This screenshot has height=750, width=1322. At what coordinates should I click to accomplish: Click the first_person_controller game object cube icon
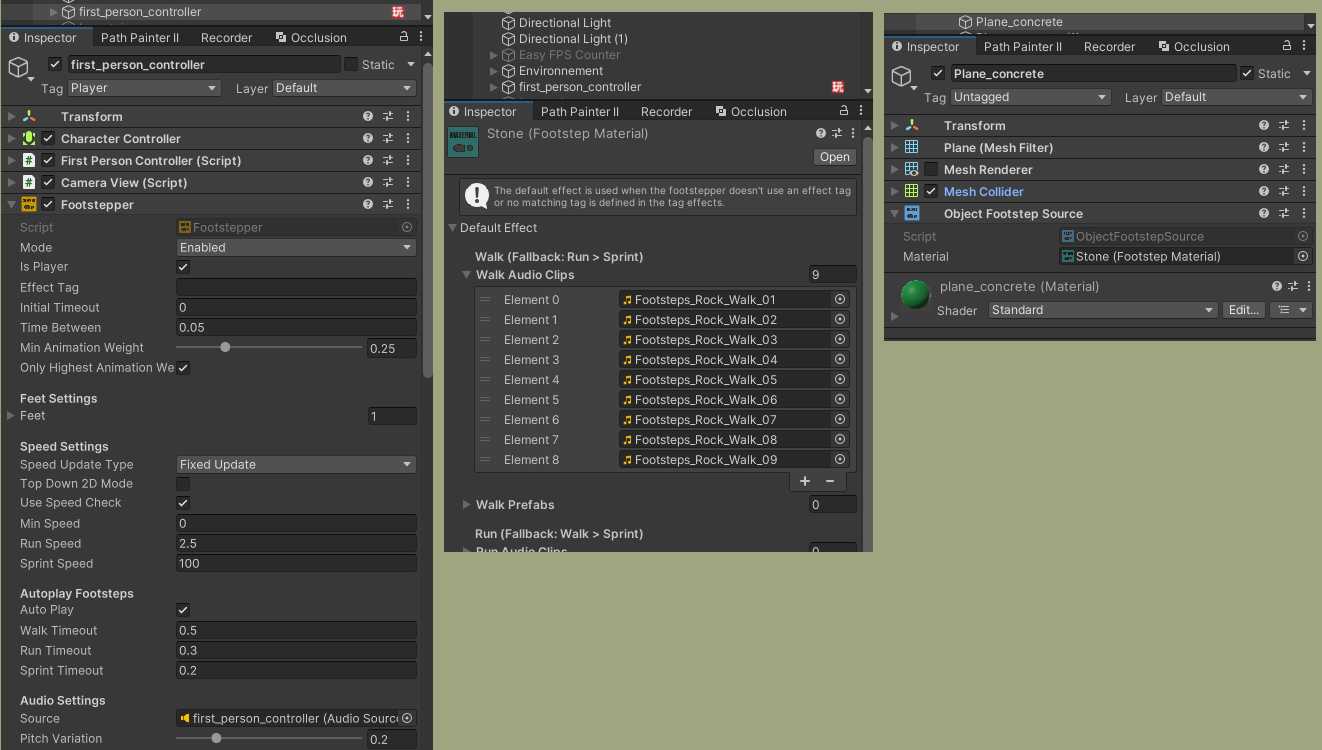(19, 68)
